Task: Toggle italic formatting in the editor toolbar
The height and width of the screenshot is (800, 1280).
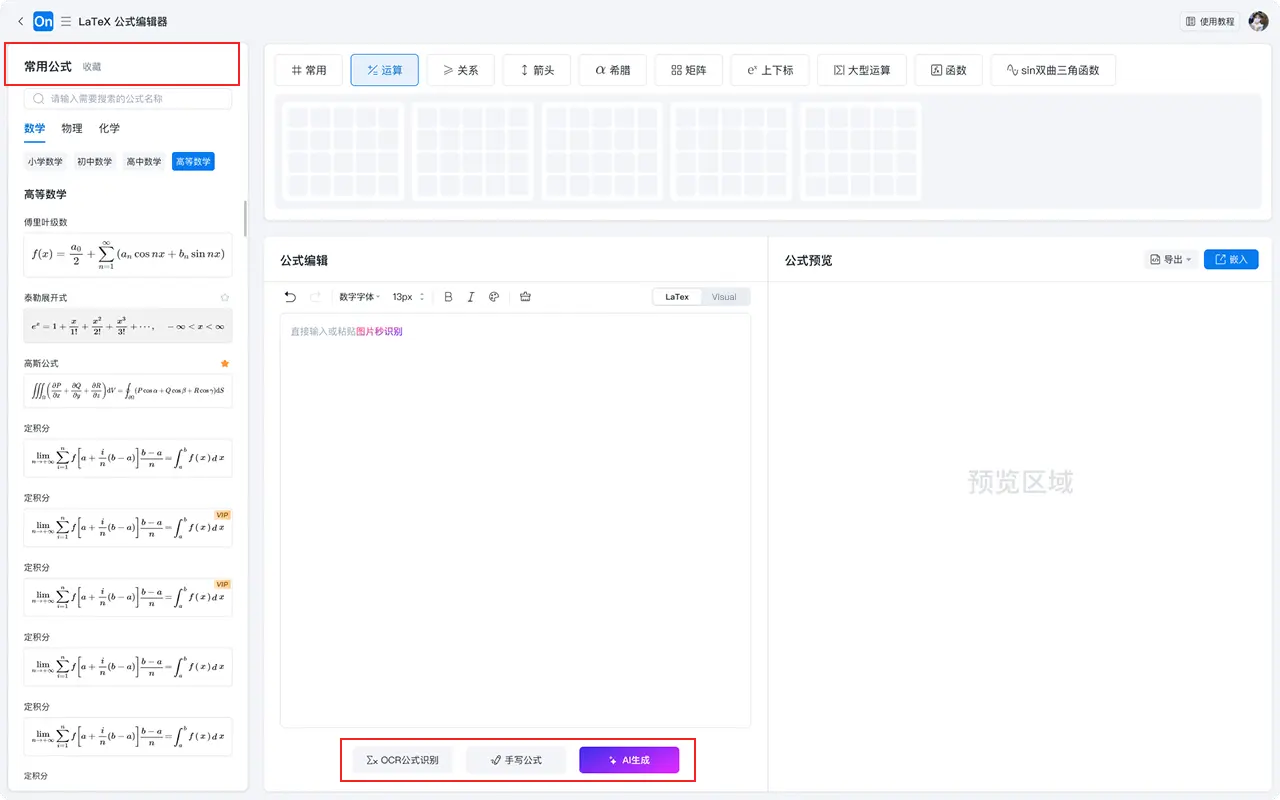Action: (471, 297)
